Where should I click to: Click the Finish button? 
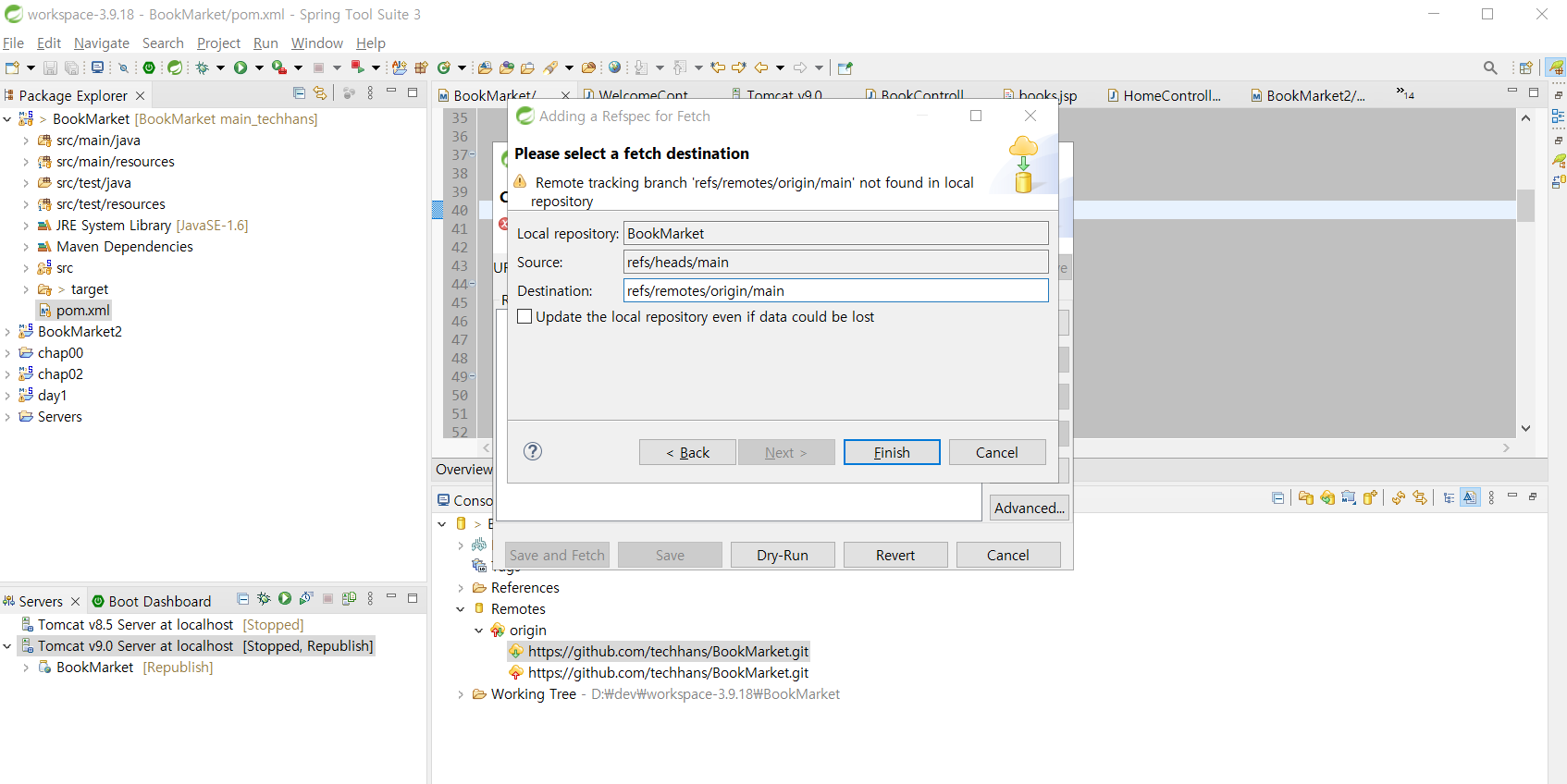[x=892, y=452]
